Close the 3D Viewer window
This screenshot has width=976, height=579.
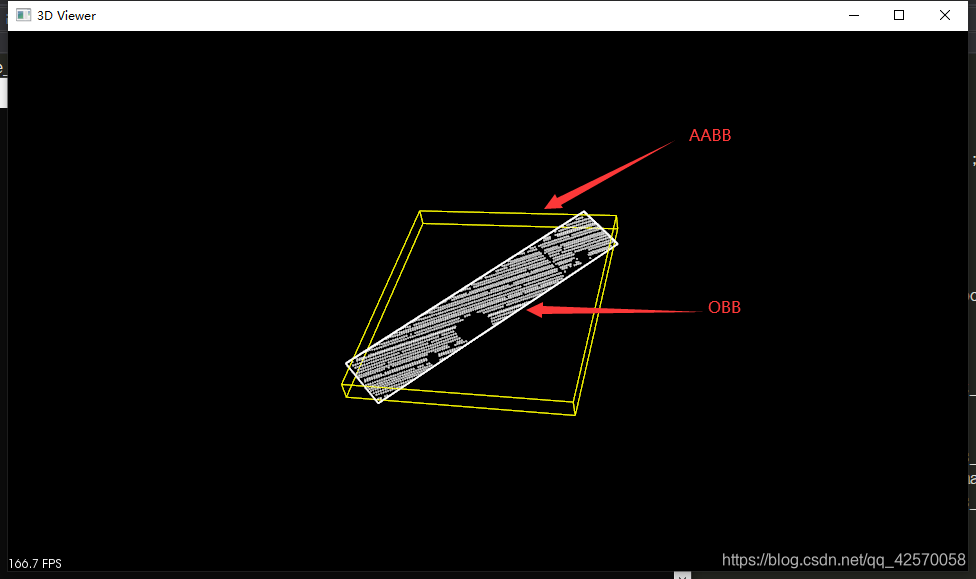coord(945,15)
